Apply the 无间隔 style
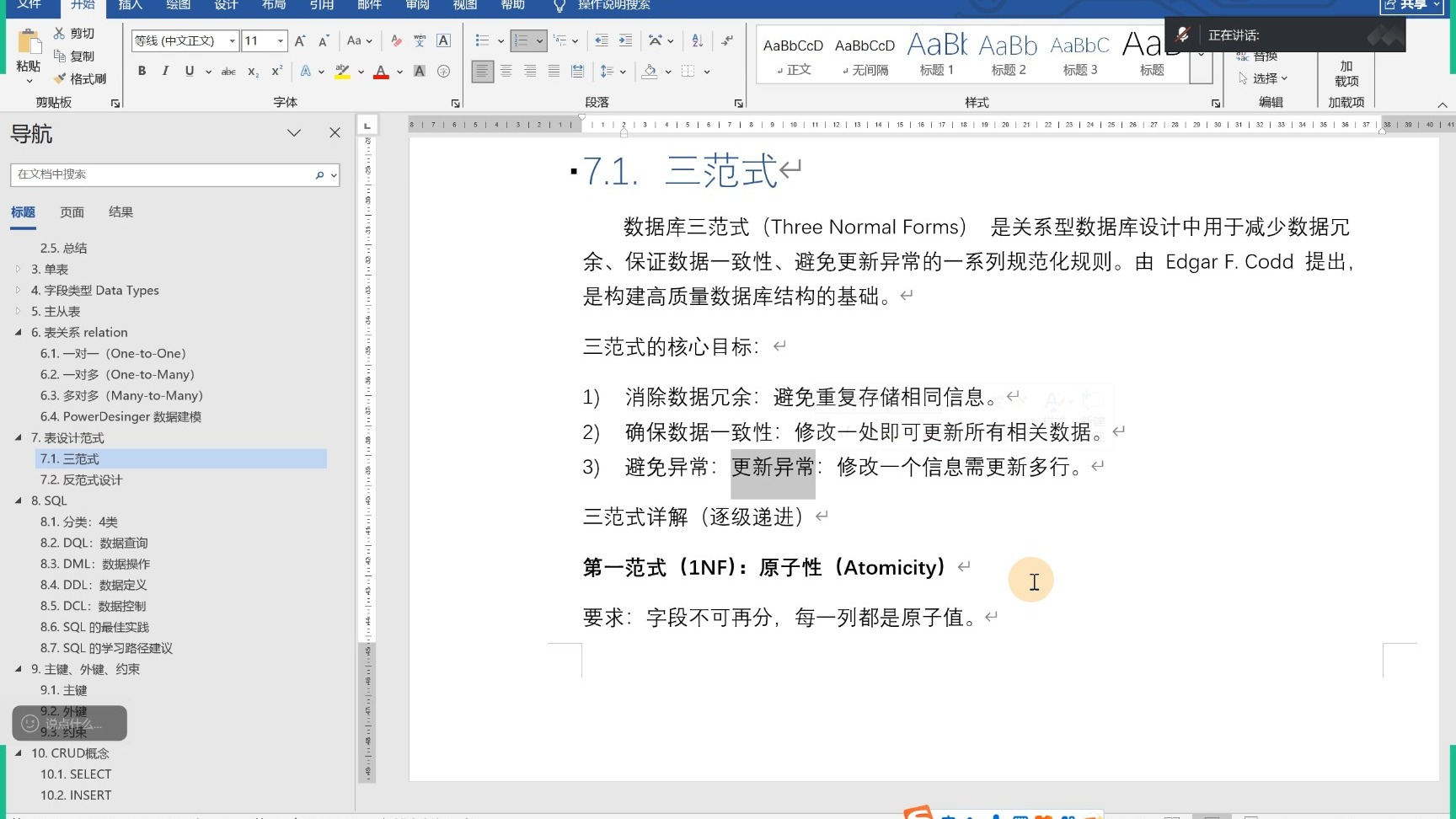Image resolution: width=1456 pixels, height=819 pixels. (864, 54)
